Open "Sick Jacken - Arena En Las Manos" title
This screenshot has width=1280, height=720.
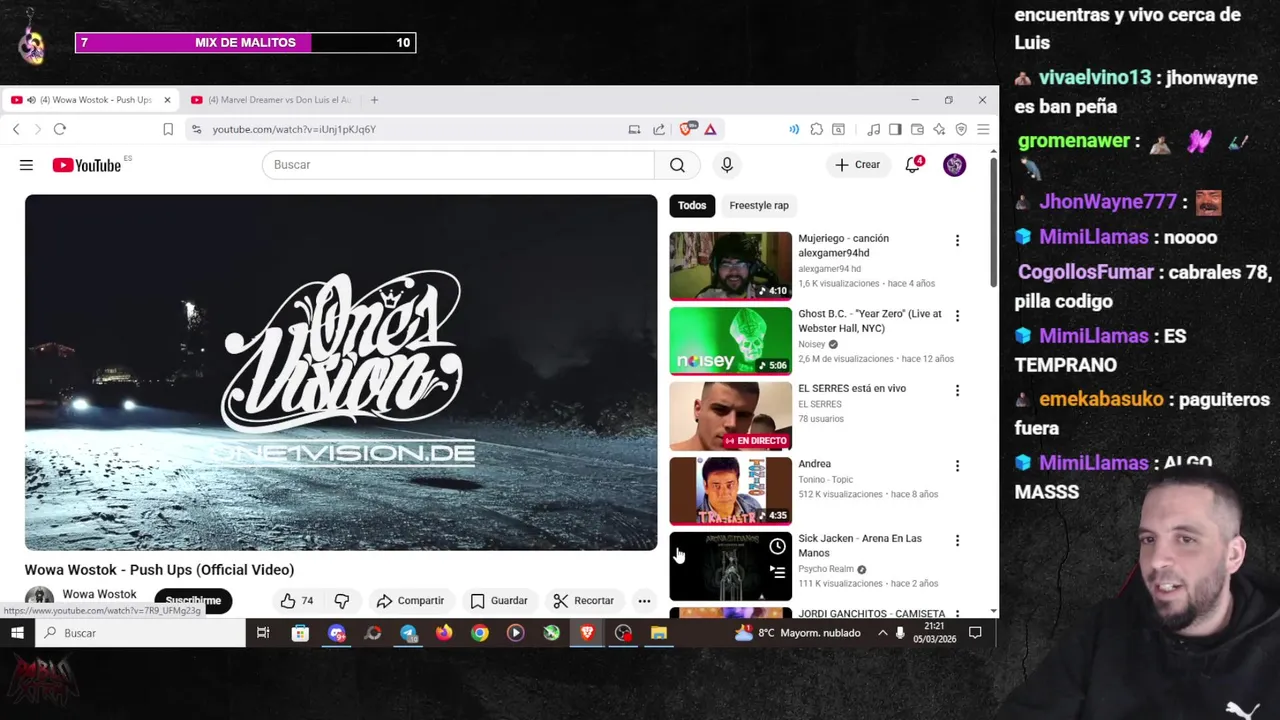coord(860,545)
